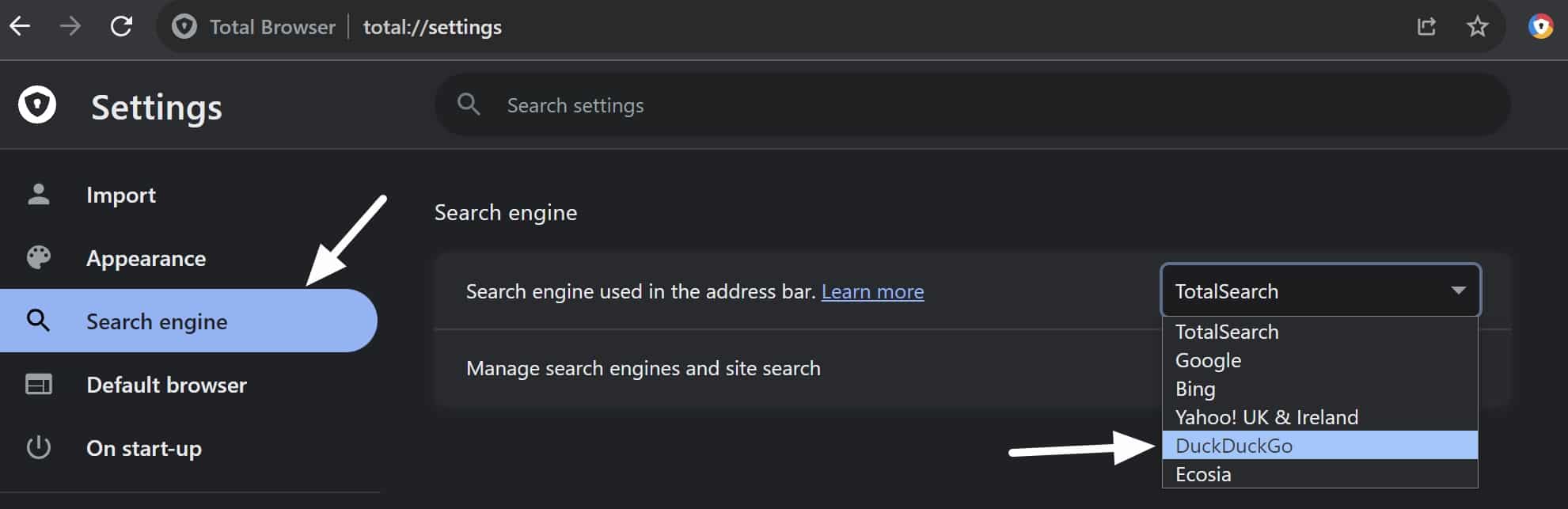Click the person icon beside Import

pyautogui.click(x=38, y=195)
